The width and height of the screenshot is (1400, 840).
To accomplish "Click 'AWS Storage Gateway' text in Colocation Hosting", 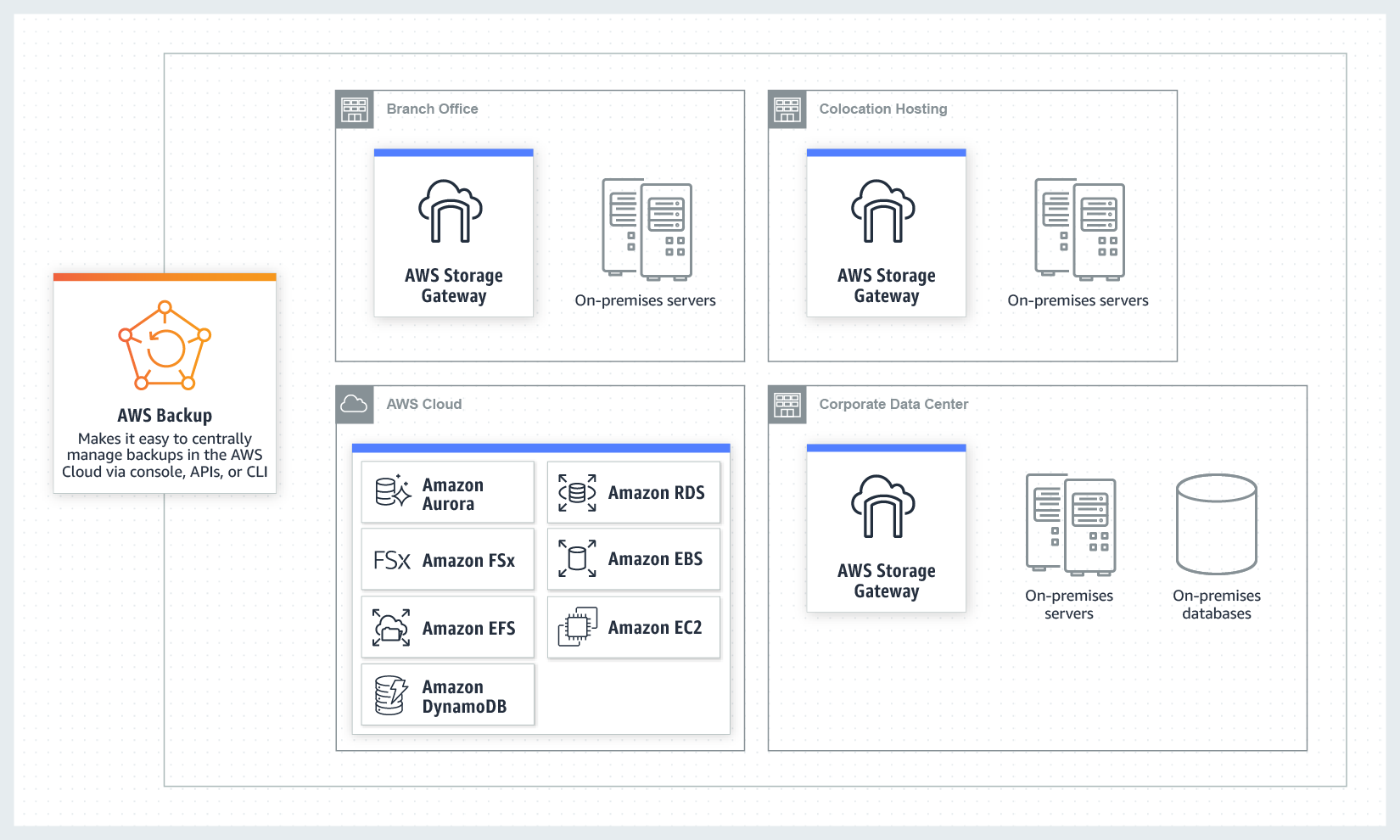I will tap(887, 286).
